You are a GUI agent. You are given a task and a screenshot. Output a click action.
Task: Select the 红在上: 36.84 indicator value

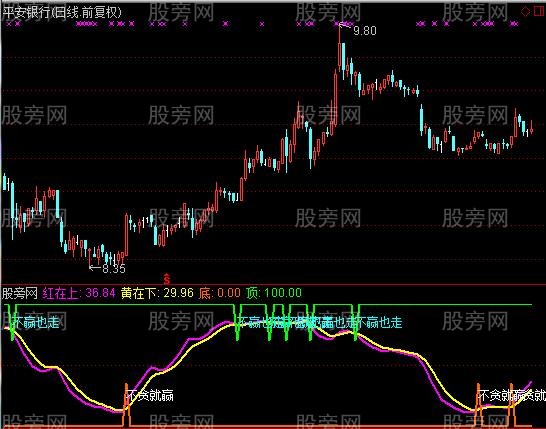pos(79,293)
